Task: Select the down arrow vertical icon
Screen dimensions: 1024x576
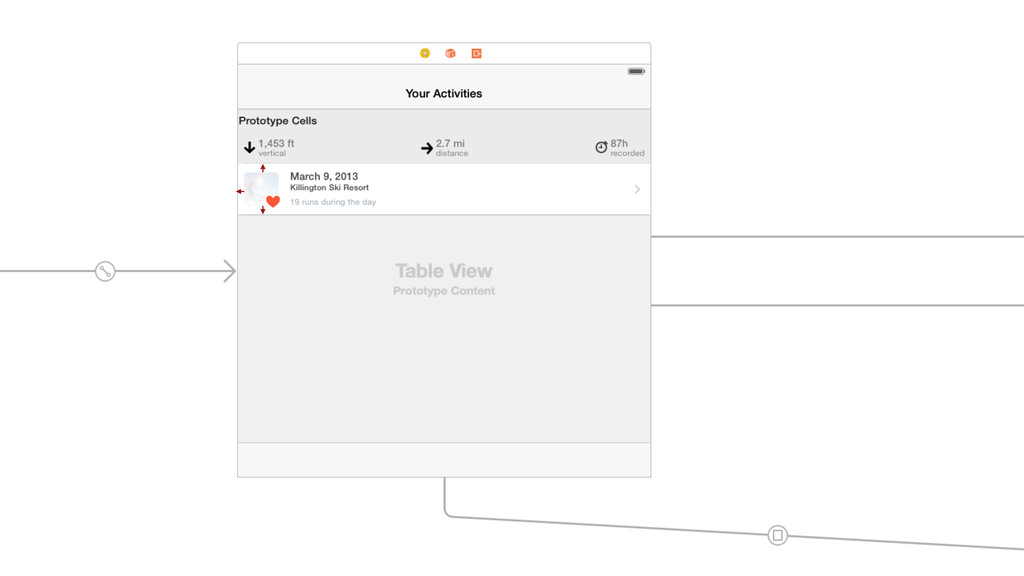Action: coord(249,148)
